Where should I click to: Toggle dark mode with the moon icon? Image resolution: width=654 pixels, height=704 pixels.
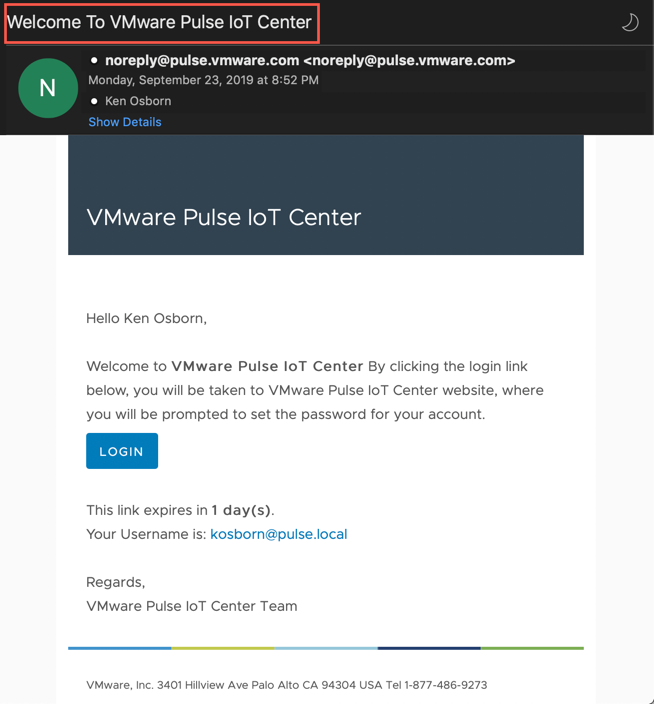(630, 22)
